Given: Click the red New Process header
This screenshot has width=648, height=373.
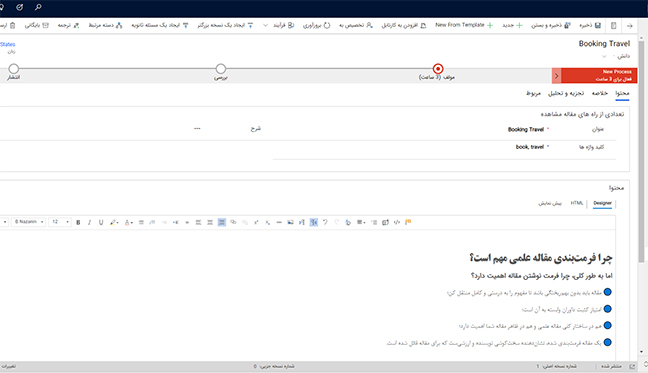Looking at the screenshot, I should [599, 76].
